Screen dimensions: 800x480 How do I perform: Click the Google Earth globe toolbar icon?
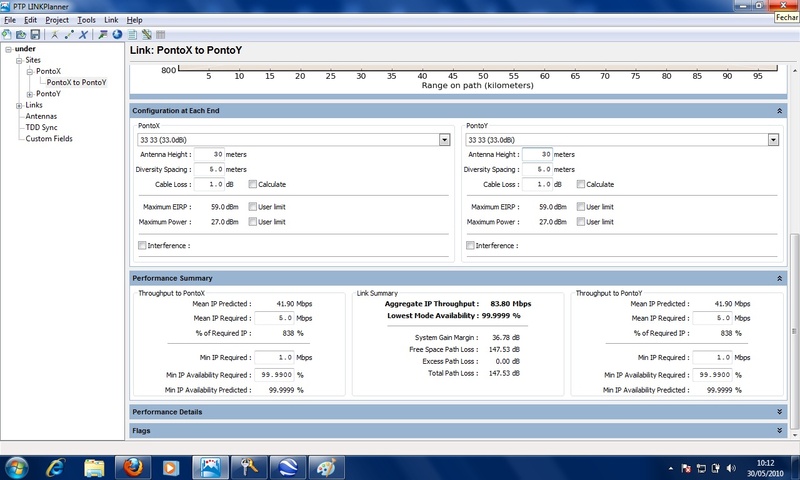click(x=117, y=34)
